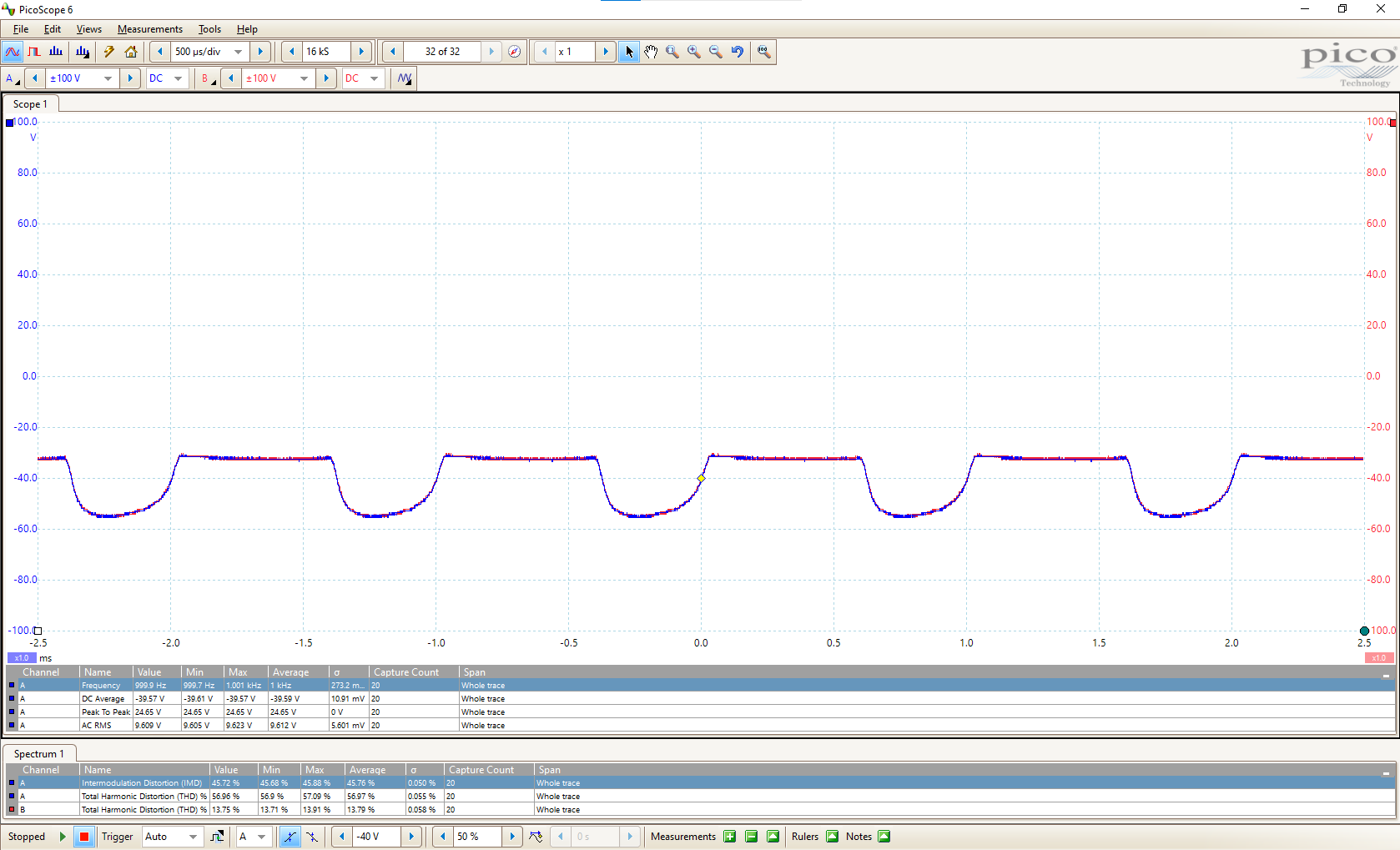The width and height of the screenshot is (1400, 850).
Task: Select the AC RMS measurement row
Action: [x=701, y=726]
